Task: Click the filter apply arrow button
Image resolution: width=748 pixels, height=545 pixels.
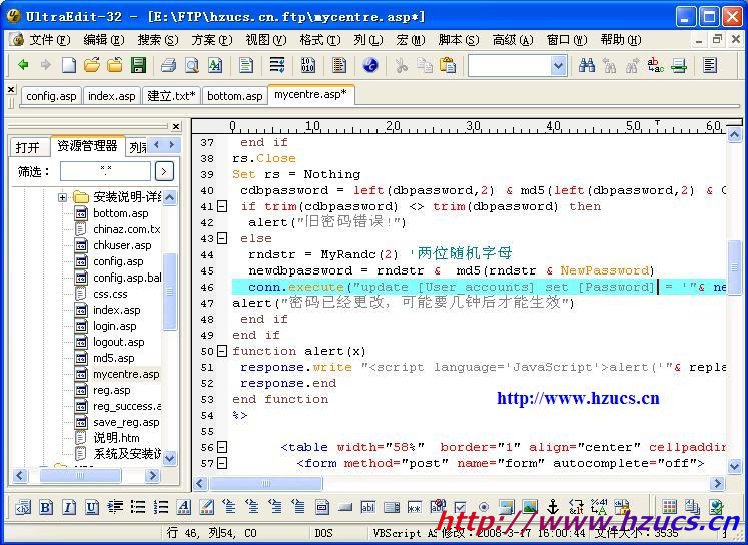Action: [164, 171]
